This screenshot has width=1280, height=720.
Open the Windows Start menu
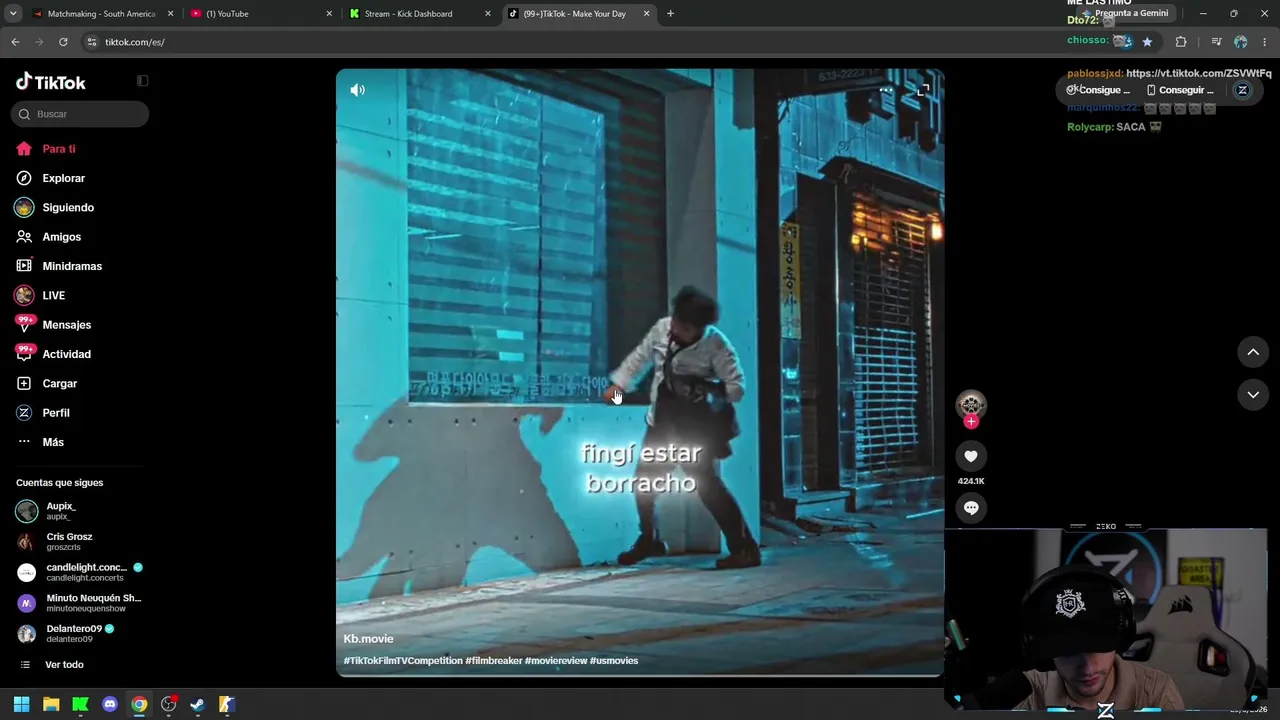pos(21,704)
